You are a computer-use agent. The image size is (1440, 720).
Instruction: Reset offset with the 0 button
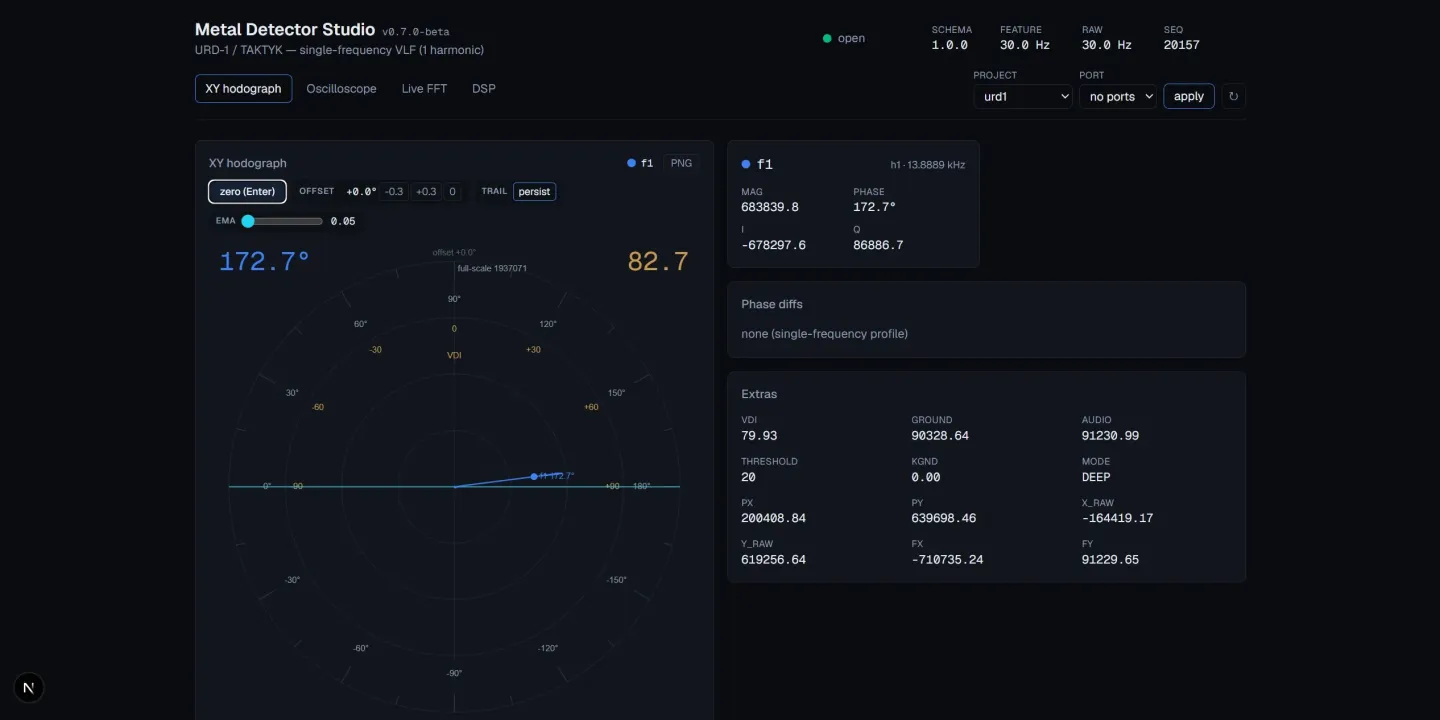coord(452,191)
